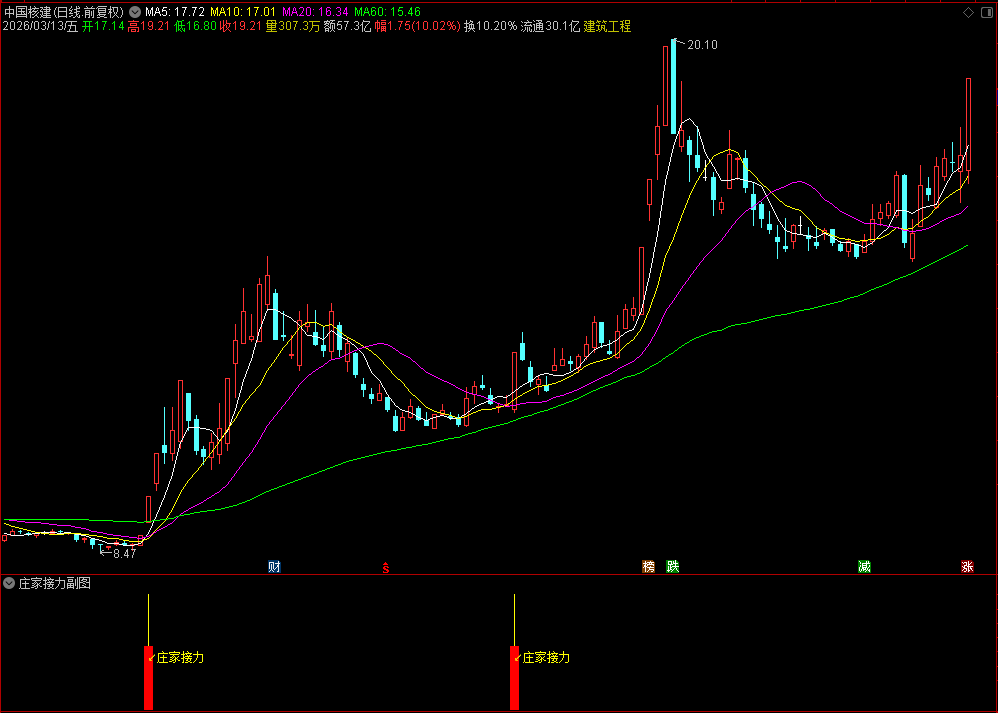
Task: Click the 换10.20% turnover rate
Action: (491, 26)
